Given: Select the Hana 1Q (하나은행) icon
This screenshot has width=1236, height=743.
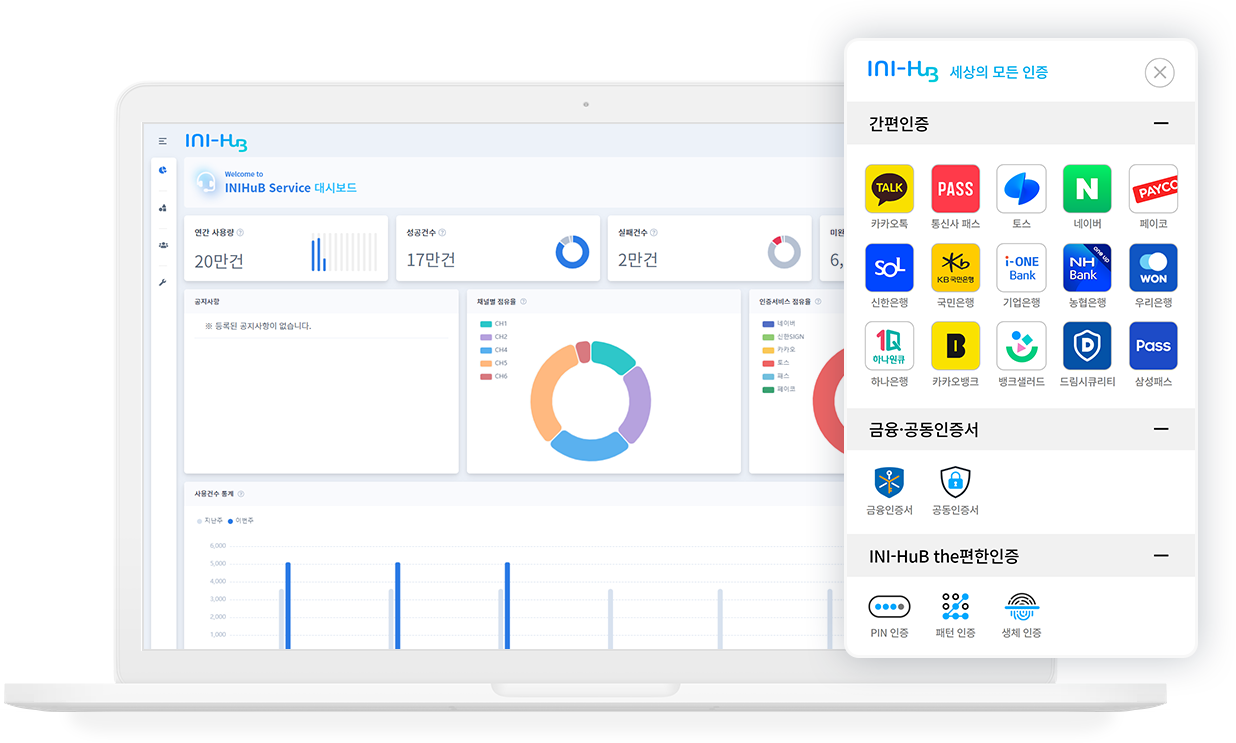Looking at the screenshot, I should [889, 346].
